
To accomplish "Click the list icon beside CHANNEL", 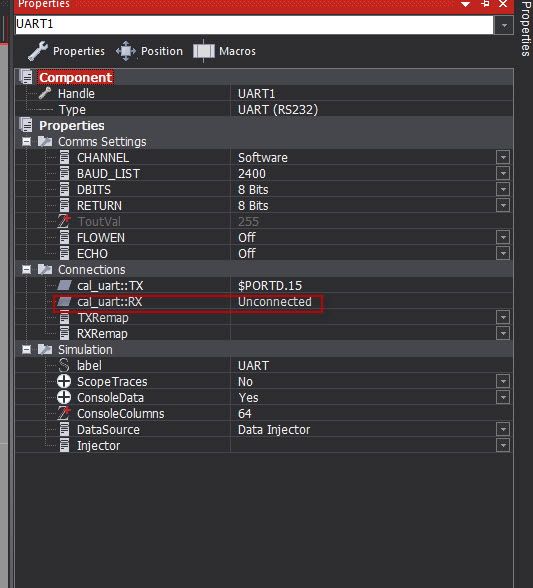I will (x=65, y=158).
